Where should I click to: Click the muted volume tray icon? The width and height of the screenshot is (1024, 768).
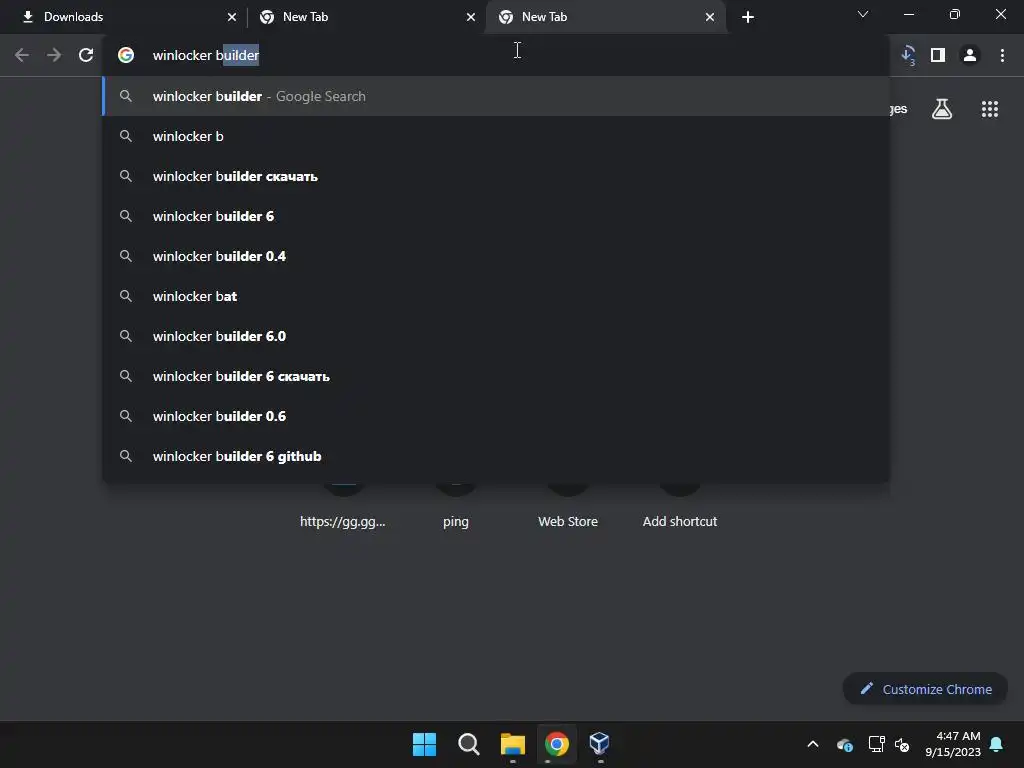(902, 744)
